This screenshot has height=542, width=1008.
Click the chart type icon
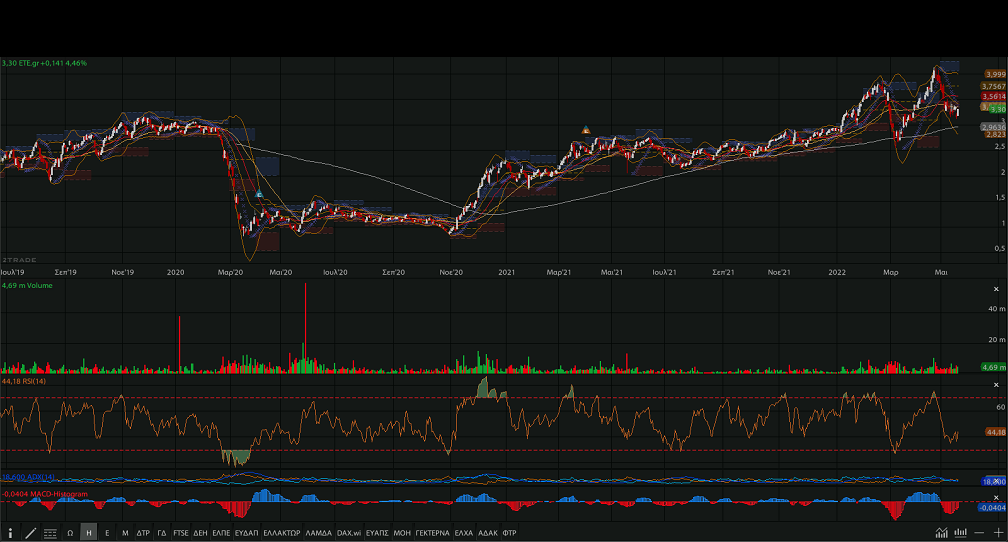point(941,533)
